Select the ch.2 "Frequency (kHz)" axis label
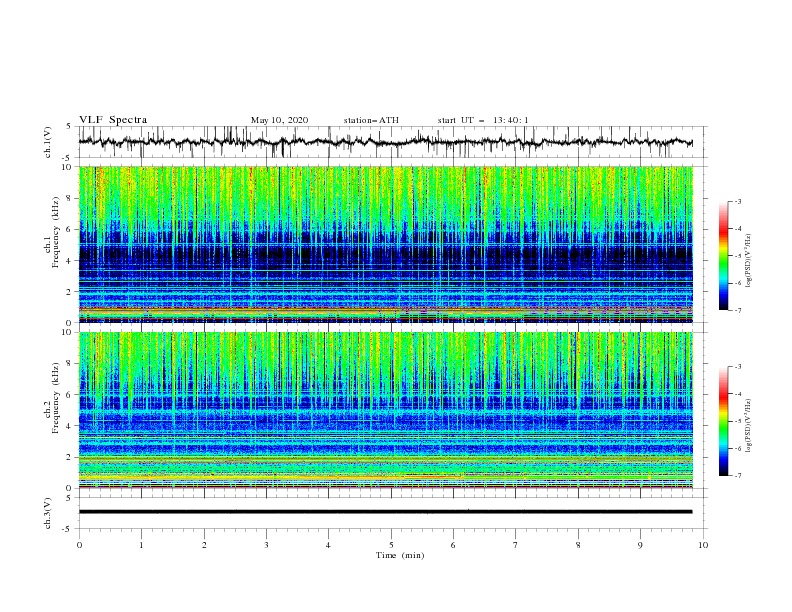792x612 pixels. 56,398
